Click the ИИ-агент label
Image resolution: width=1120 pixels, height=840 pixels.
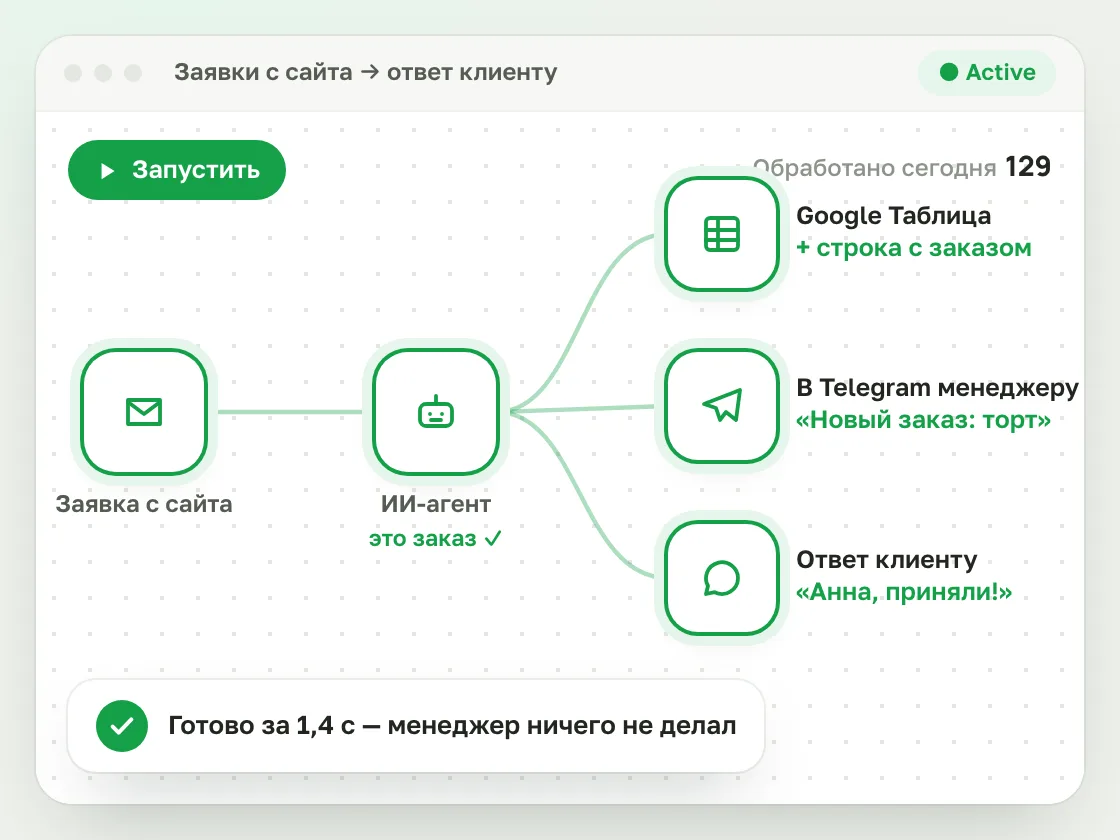[x=436, y=504]
